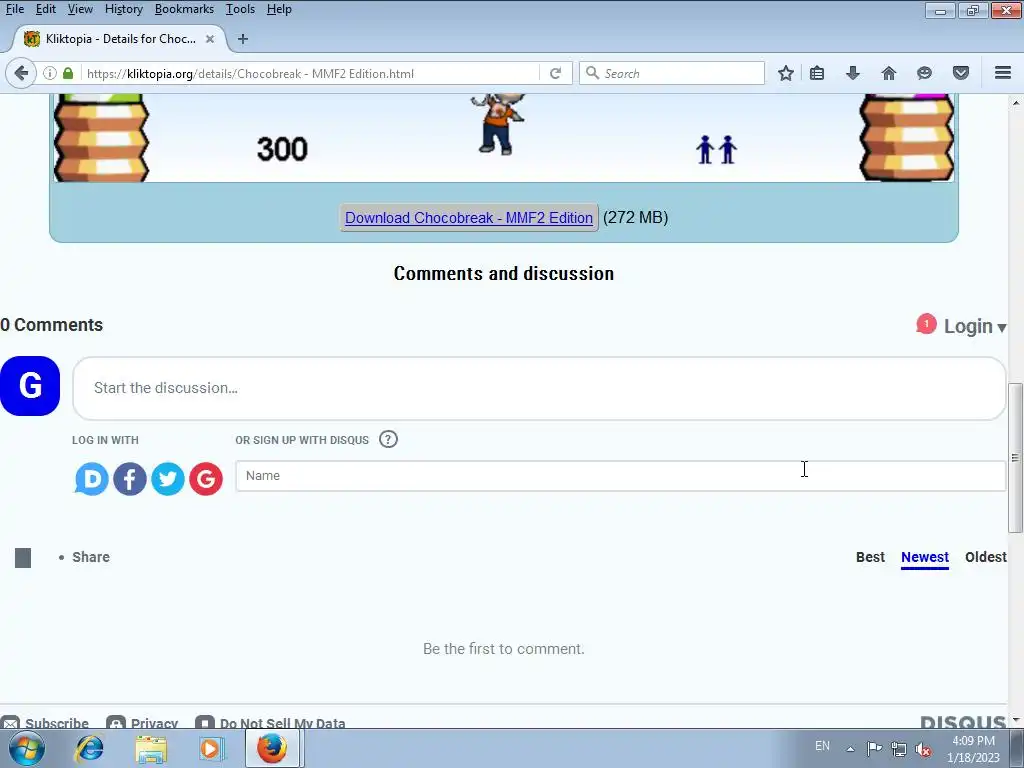Open the Hello chat smiley icon
Viewport: 1024px width, 768px height.
[x=924, y=73]
